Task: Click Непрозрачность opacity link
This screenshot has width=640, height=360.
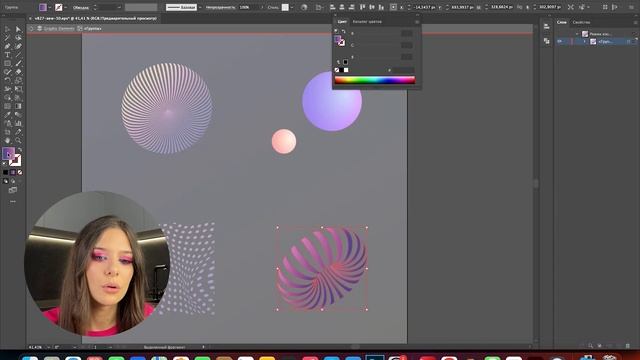Action: pyautogui.click(x=220, y=7)
